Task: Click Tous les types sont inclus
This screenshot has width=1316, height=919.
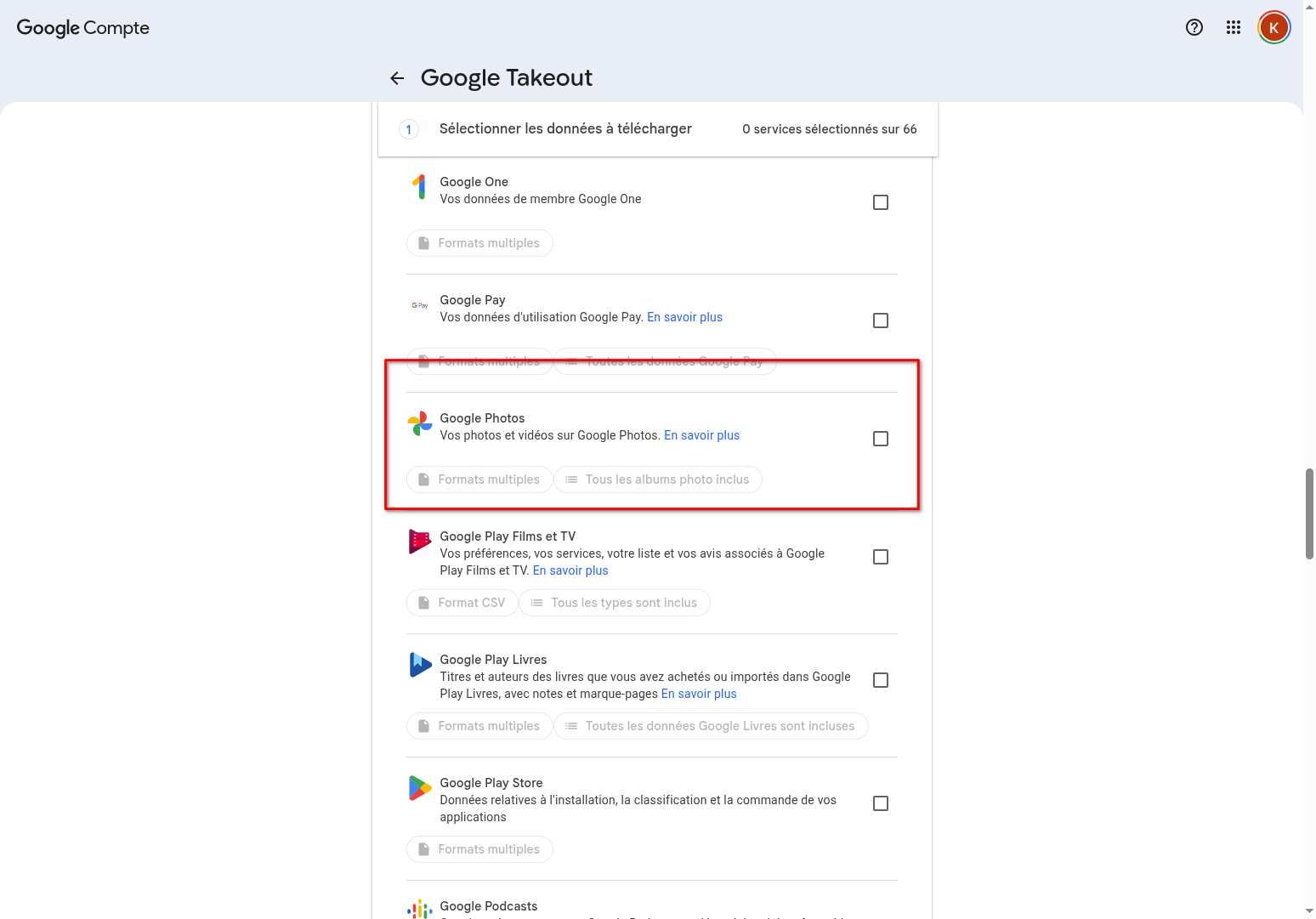Action: 615,603
